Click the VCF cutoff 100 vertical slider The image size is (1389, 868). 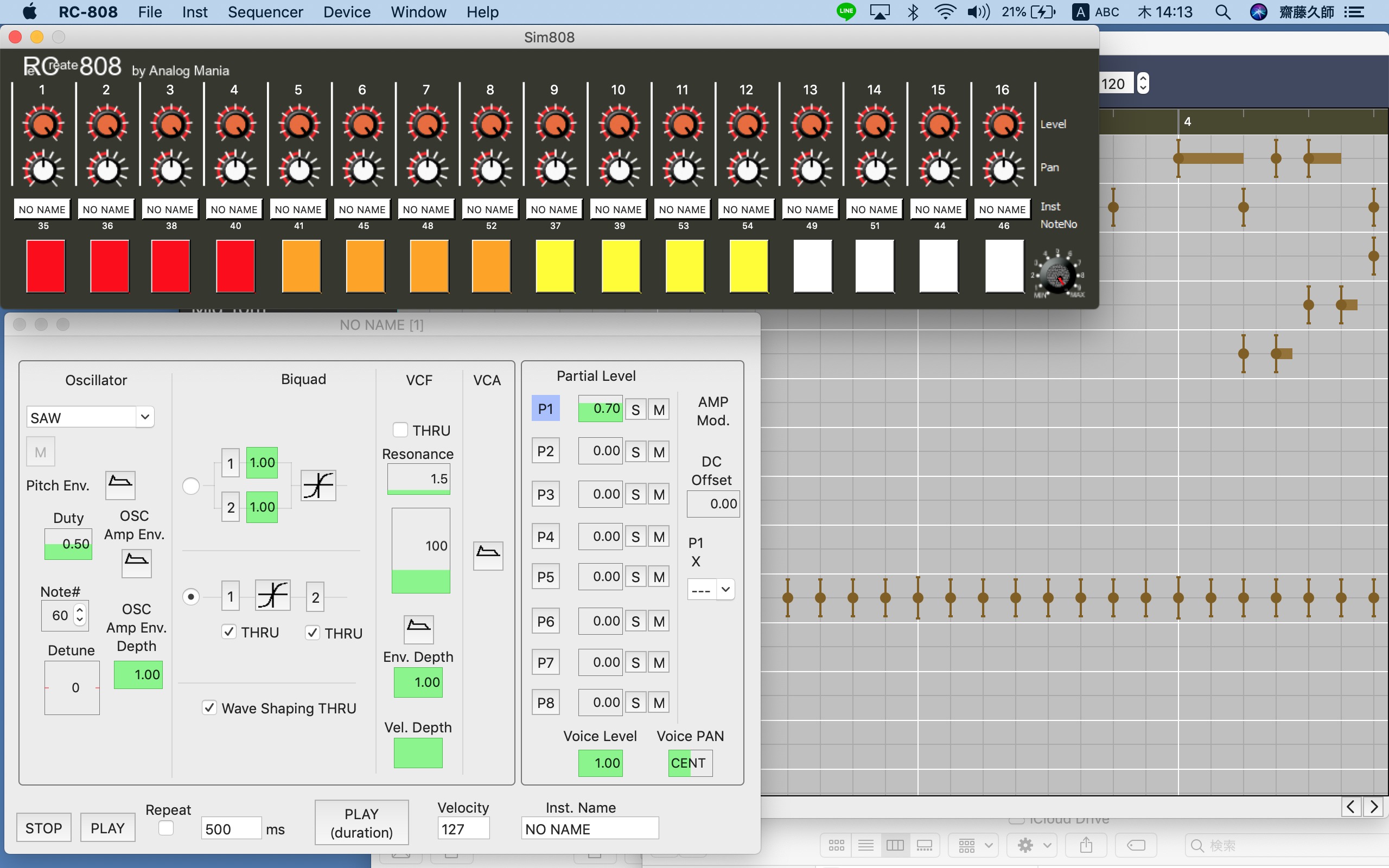420,551
